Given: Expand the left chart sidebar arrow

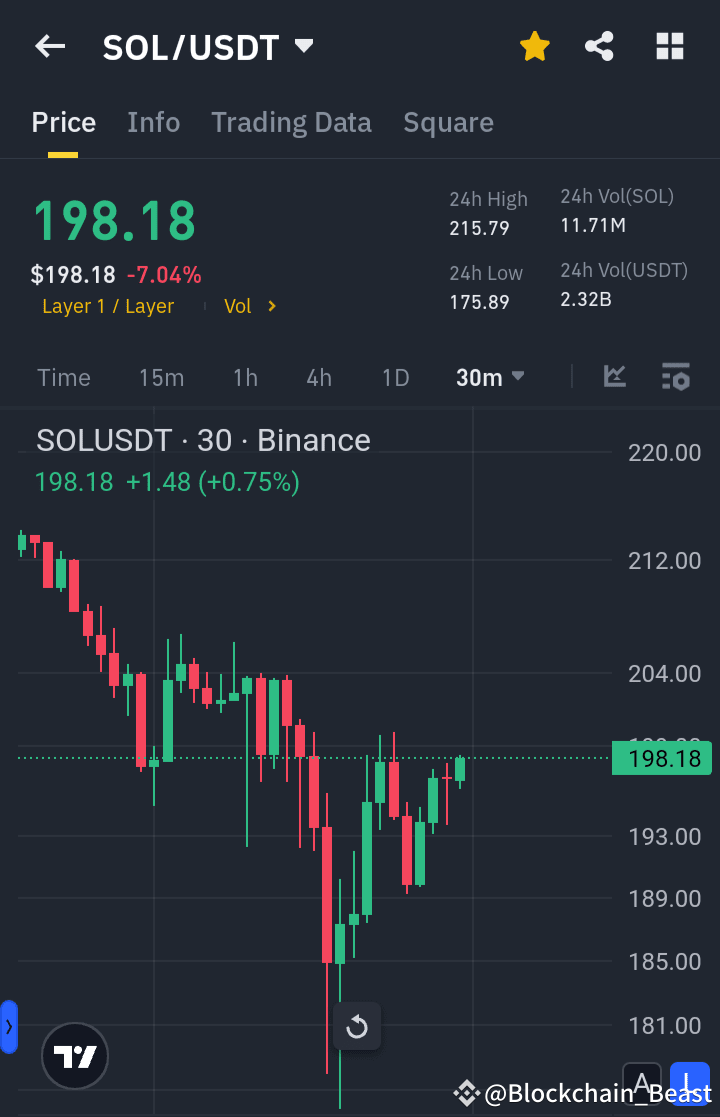Looking at the screenshot, I should click(10, 1026).
